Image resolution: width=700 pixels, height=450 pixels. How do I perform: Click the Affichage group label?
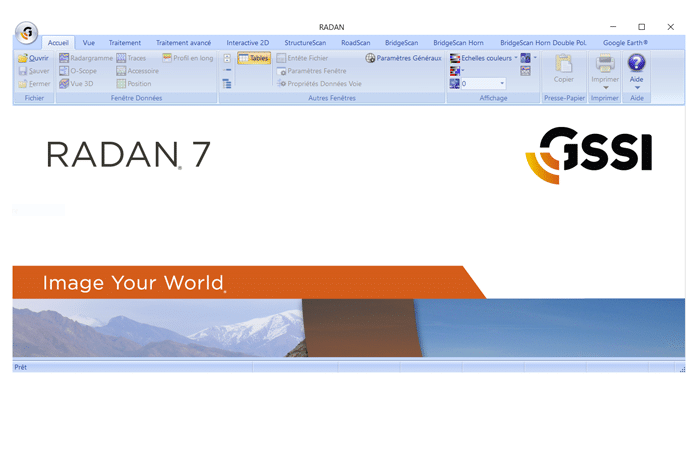[493, 98]
